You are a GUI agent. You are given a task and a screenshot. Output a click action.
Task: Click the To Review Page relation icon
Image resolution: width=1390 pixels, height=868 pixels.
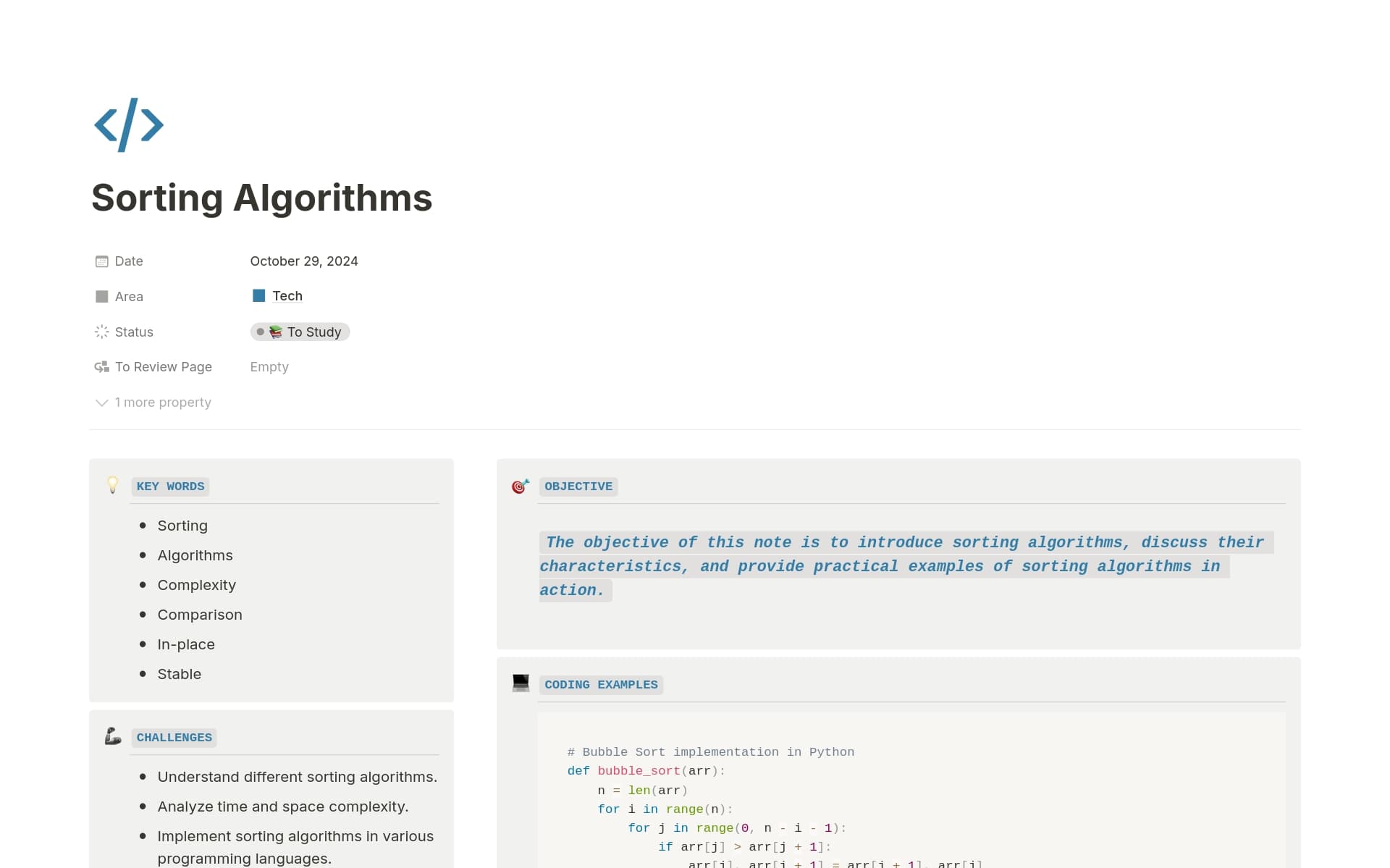click(102, 367)
